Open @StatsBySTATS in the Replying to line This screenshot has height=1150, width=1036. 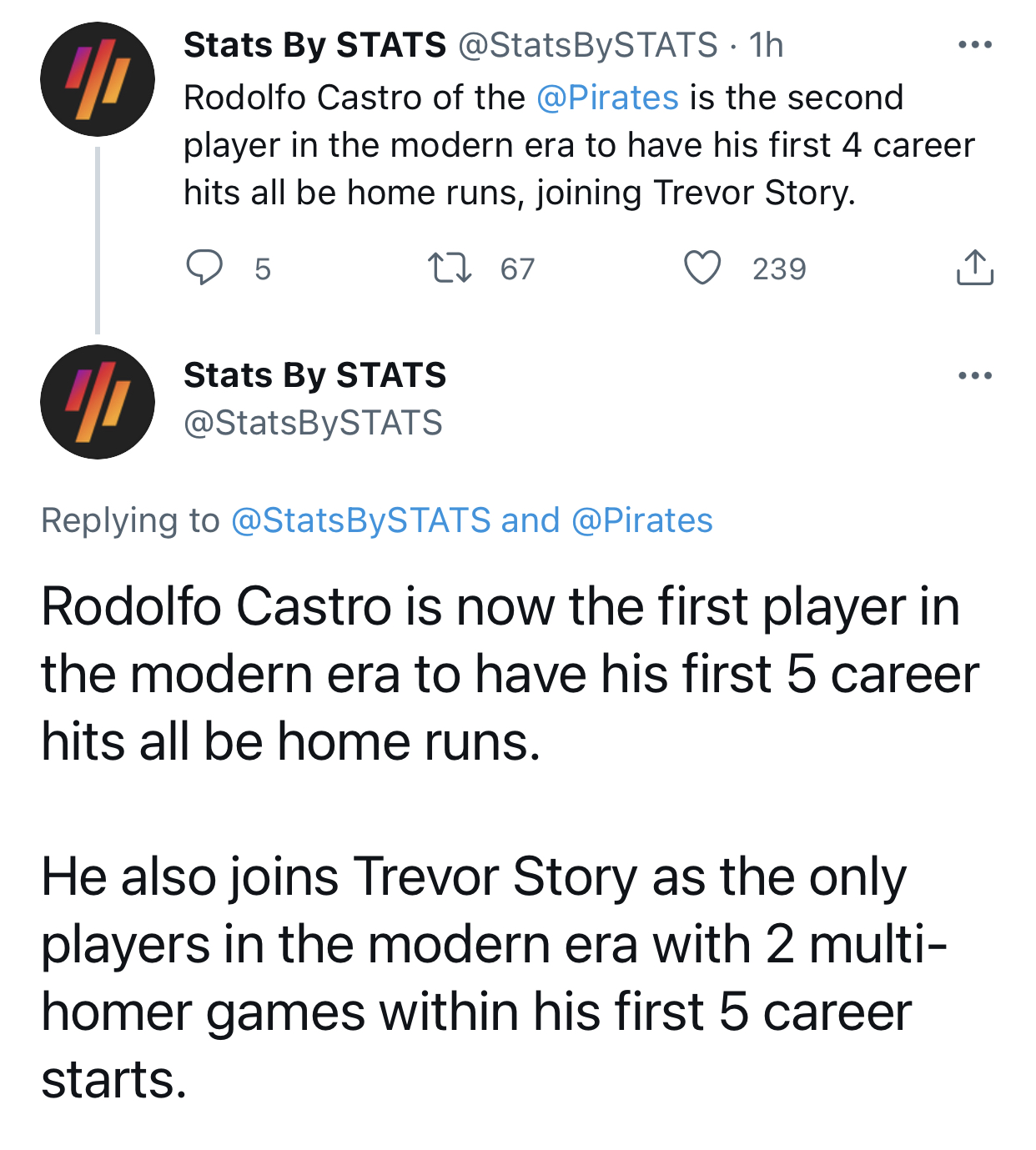coord(360,520)
